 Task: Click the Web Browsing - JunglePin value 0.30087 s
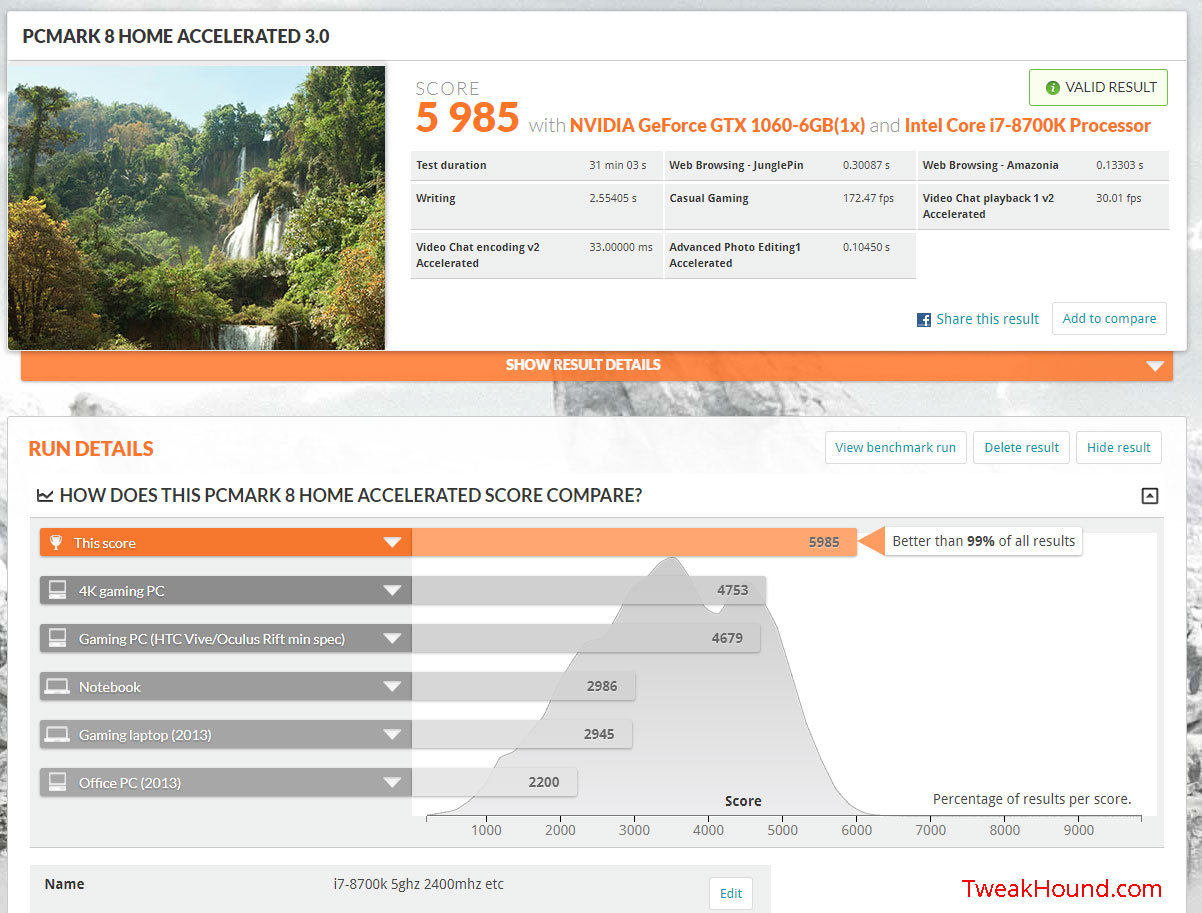point(866,165)
